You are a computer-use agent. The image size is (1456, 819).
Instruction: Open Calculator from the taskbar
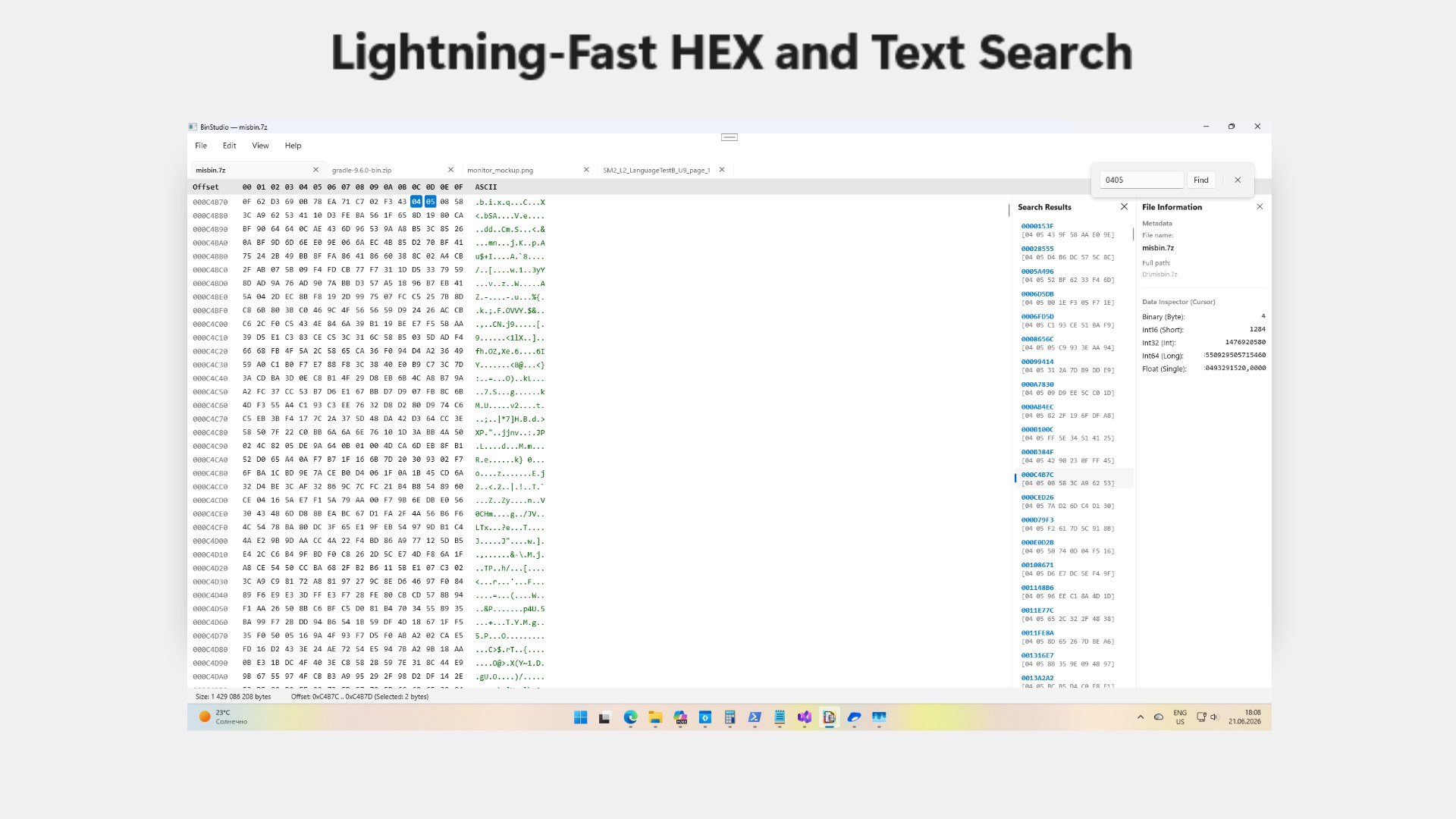point(730,717)
